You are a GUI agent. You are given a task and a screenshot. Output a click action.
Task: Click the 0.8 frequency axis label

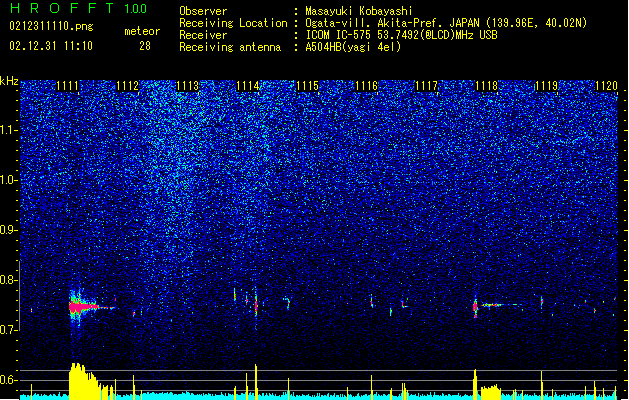9,280
